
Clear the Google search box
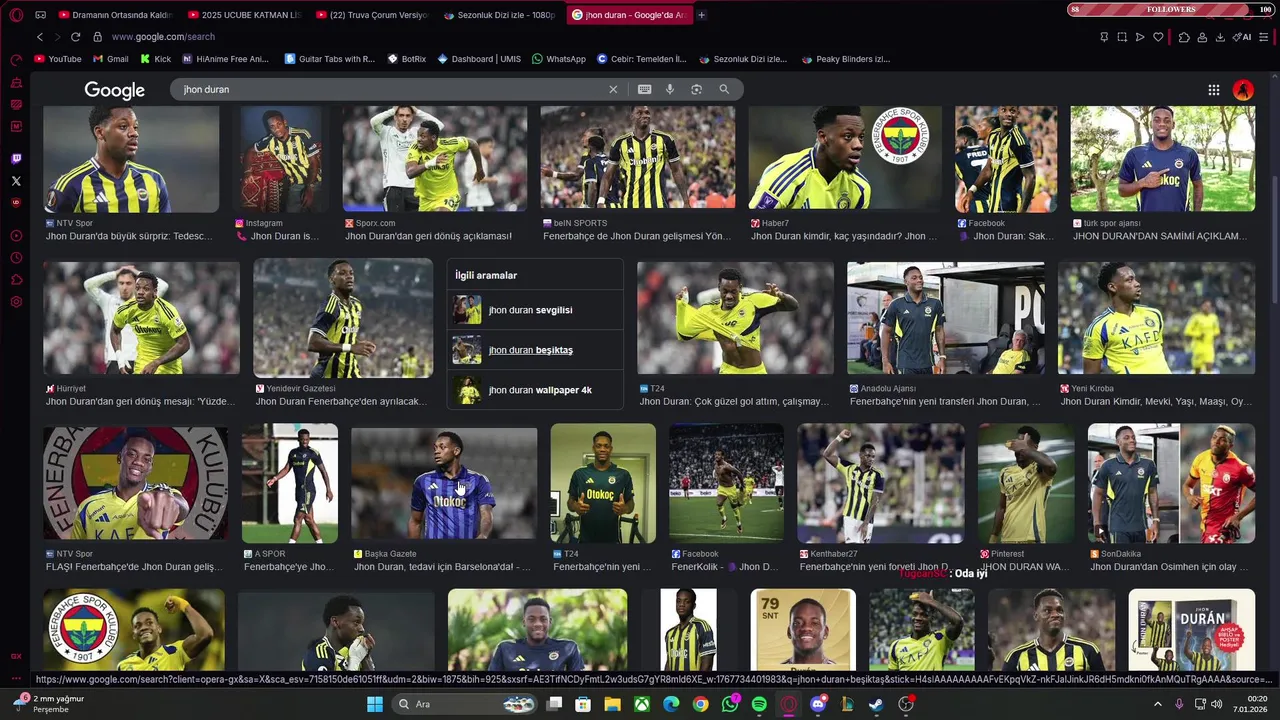(x=613, y=89)
